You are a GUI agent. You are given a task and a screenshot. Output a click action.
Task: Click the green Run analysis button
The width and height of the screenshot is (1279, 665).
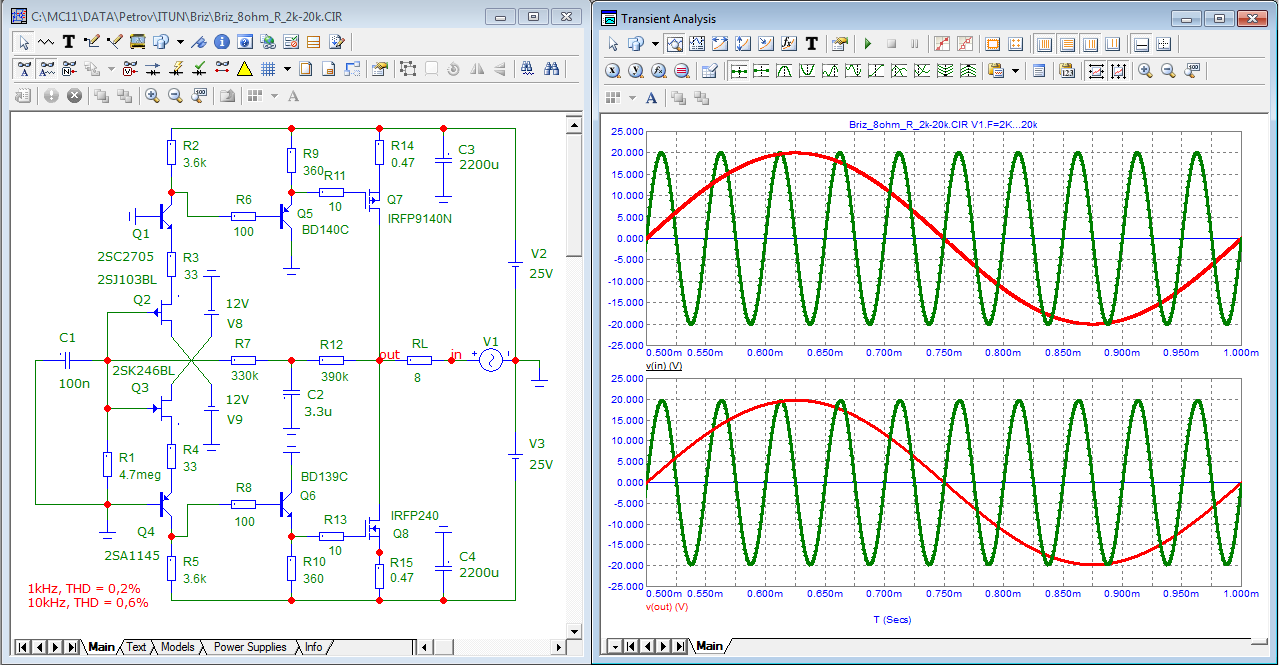pos(867,44)
